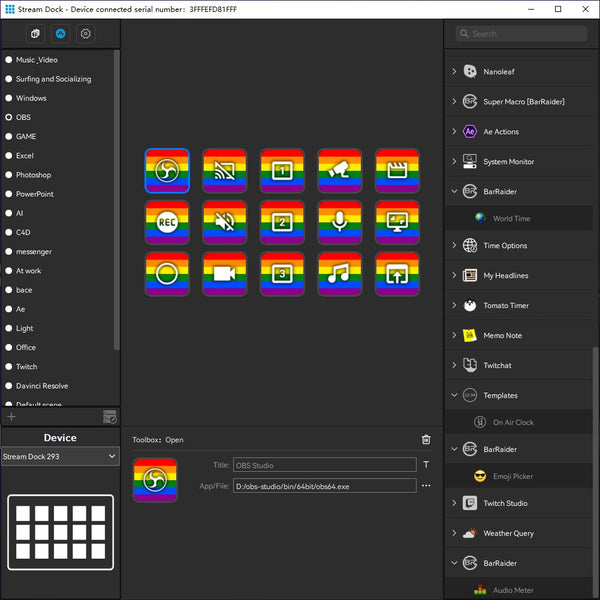Click the blue store icon in top toolbar

coord(60,34)
